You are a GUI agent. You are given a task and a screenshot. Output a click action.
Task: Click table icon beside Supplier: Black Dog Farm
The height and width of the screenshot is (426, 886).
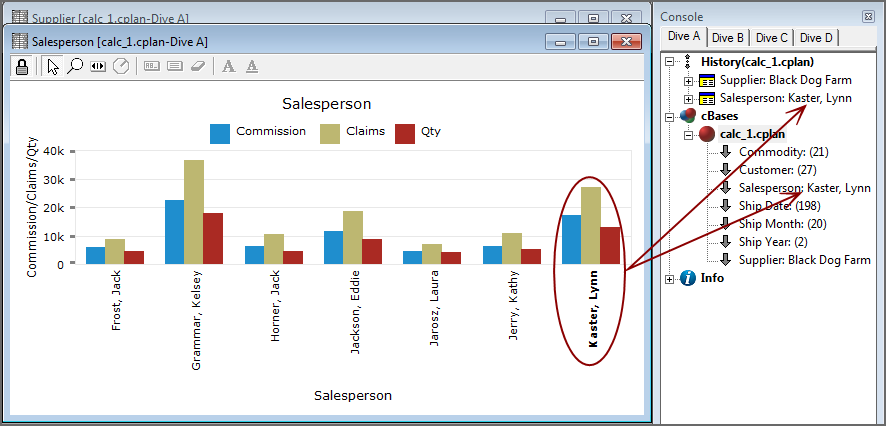pos(707,80)
